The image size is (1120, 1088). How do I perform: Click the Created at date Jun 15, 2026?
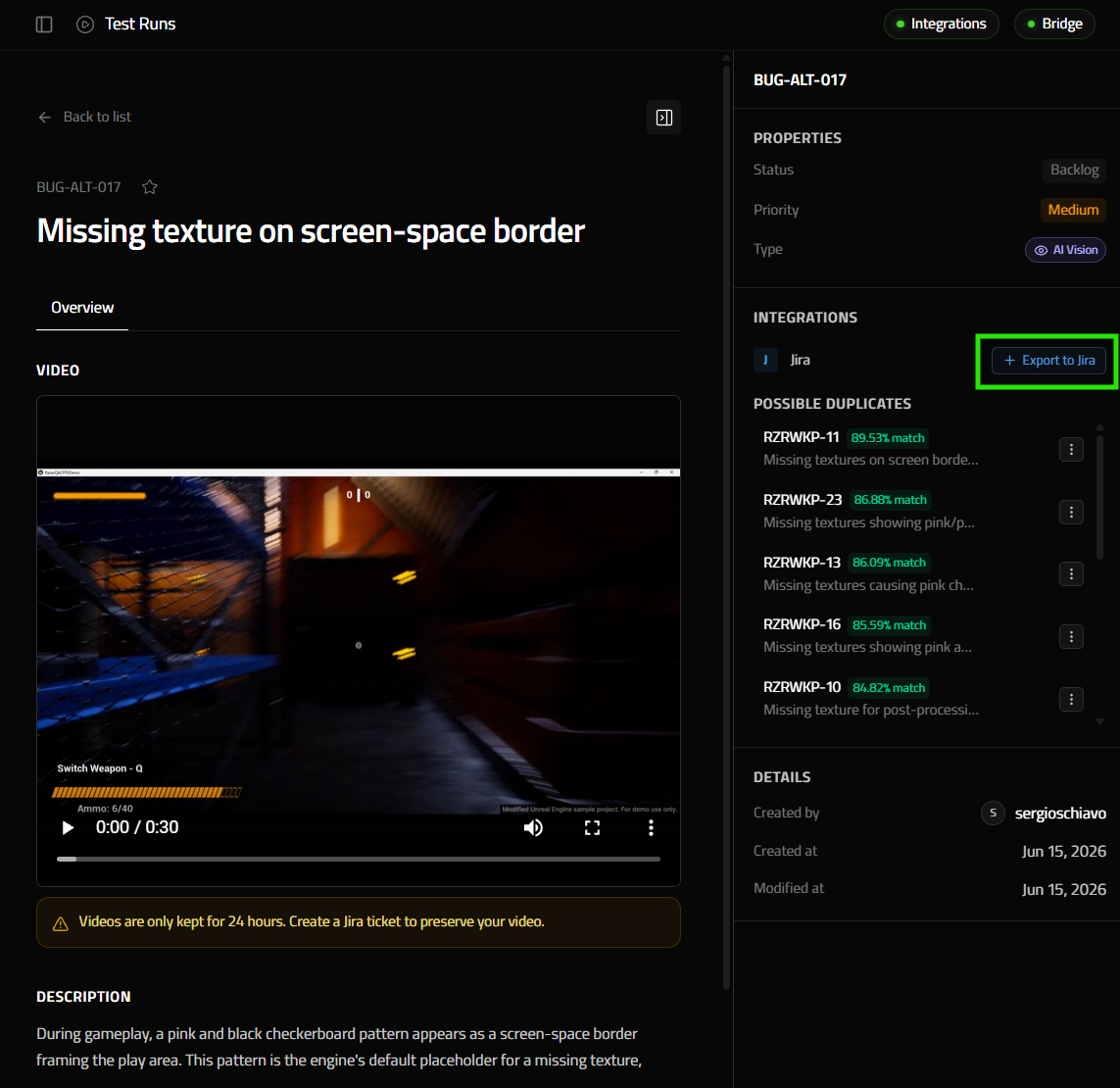coord(1063,852)
